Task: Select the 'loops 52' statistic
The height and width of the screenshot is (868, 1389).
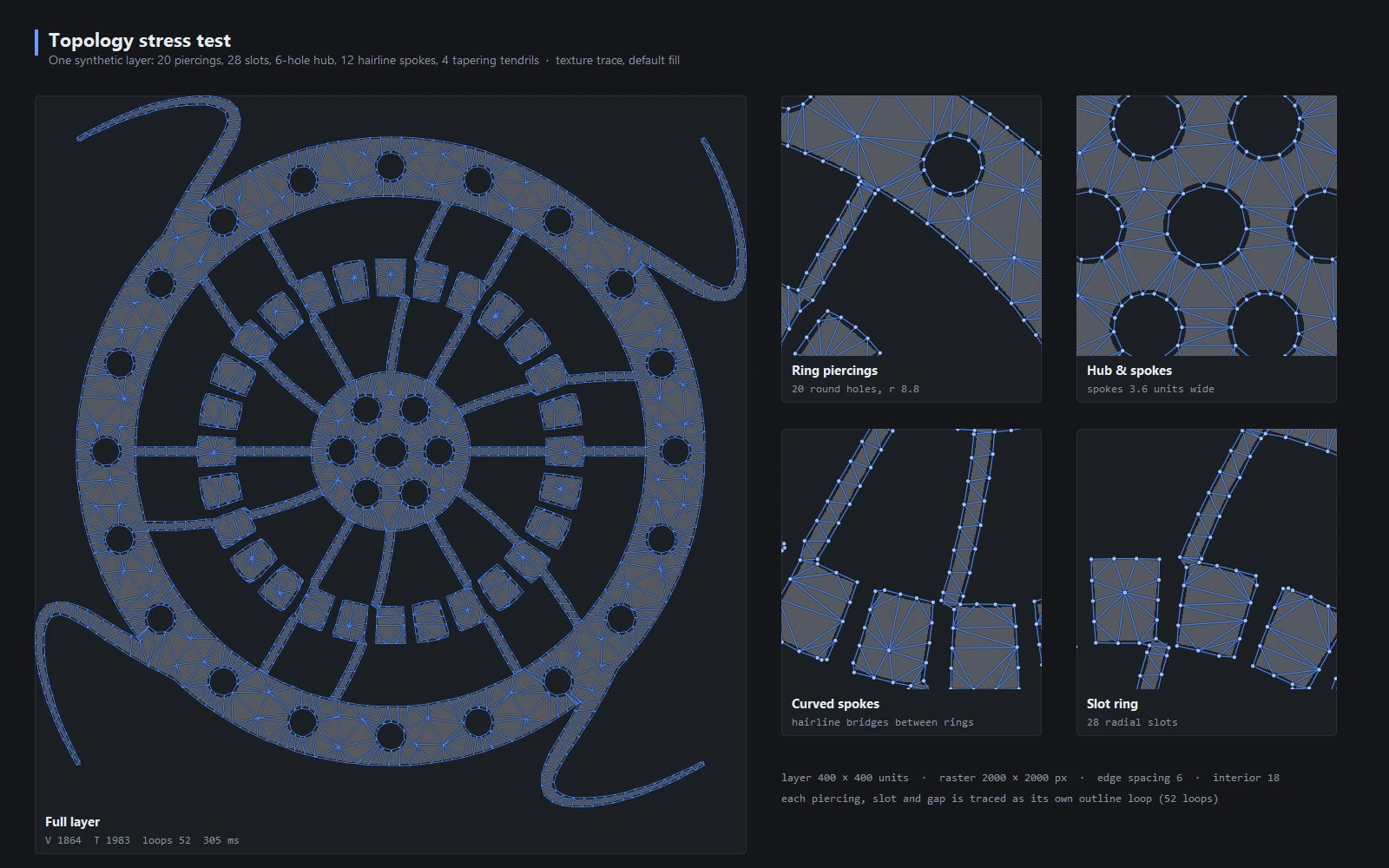Action: coord(167,840)
